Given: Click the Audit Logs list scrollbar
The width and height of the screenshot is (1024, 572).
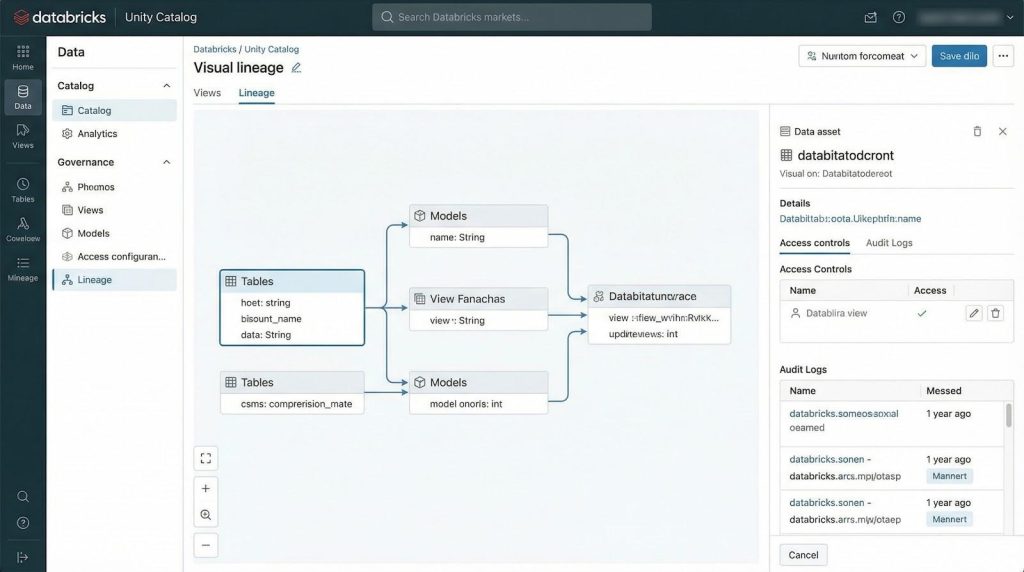Looking at the screenshot, I should tap(1008, 415).
